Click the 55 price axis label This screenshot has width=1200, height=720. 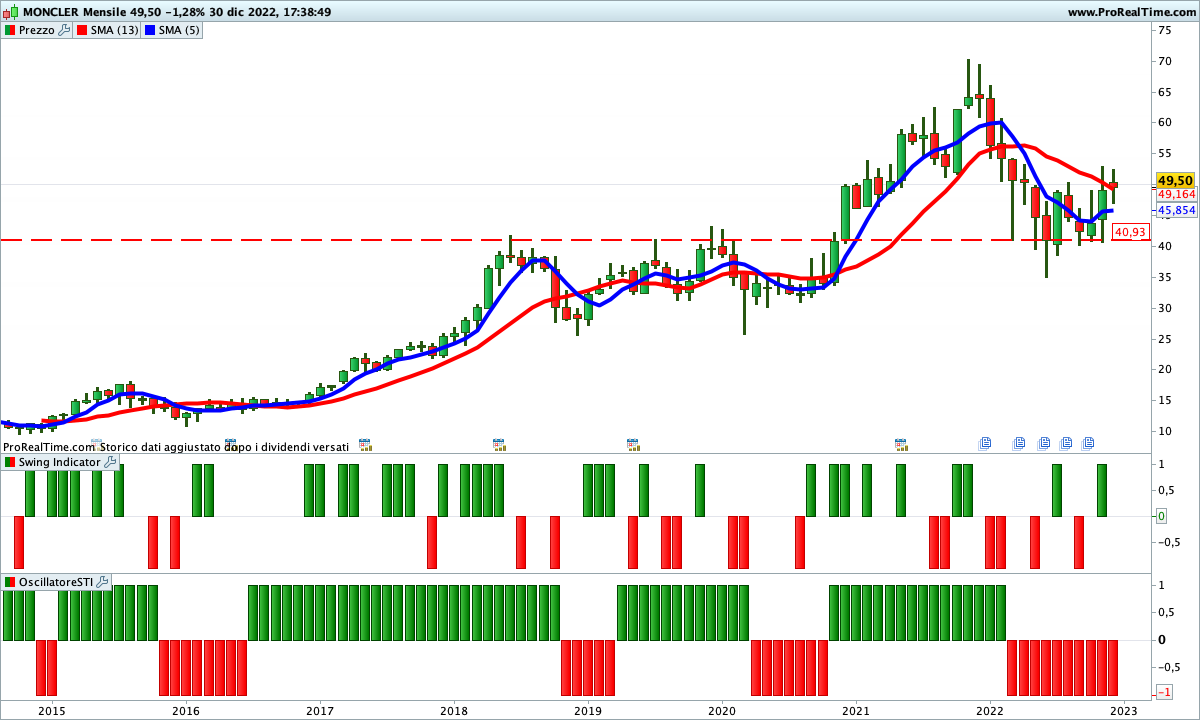click(x=1165, y=154)
